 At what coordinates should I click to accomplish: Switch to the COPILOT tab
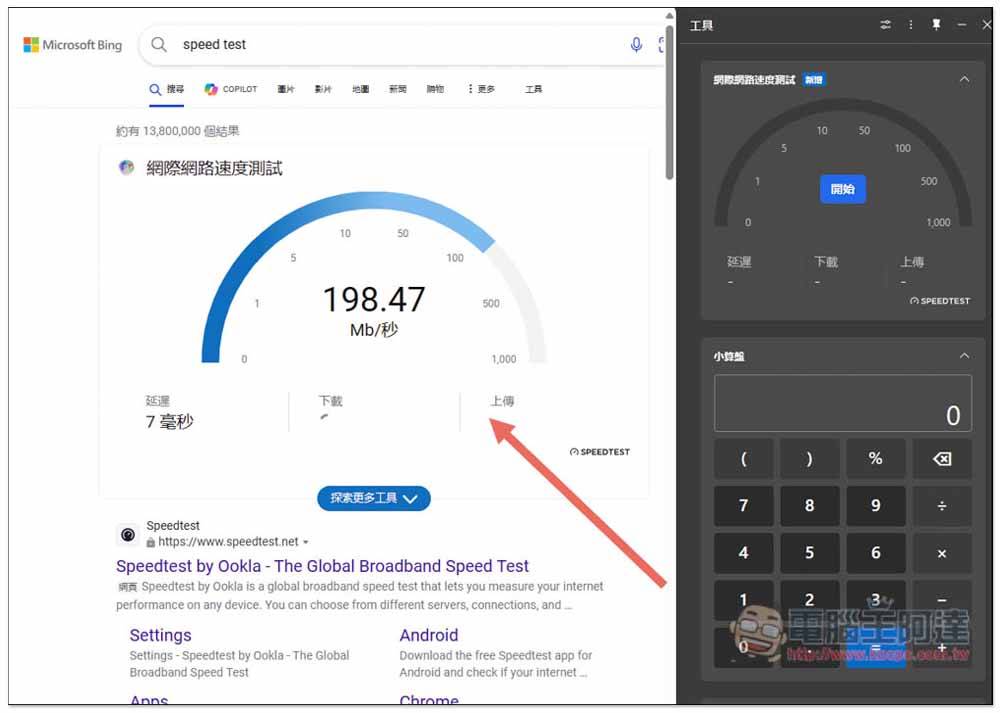coord(231,89)
